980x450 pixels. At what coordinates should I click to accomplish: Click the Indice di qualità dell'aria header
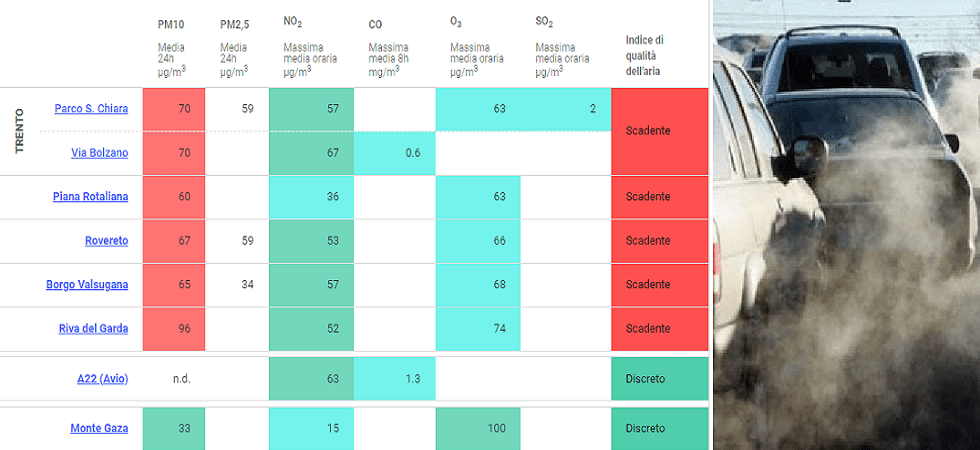645,56
